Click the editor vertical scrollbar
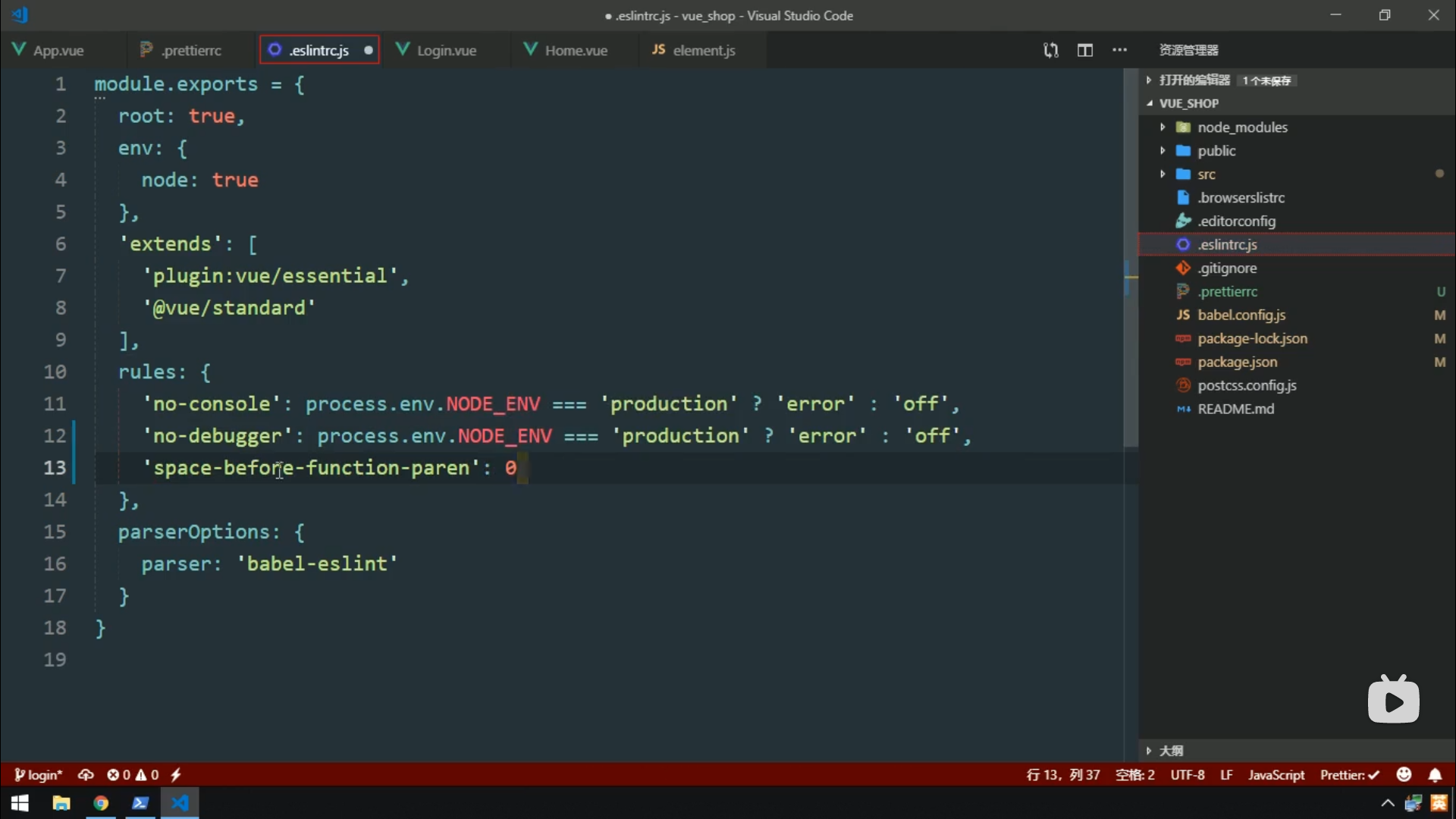 (1130, 258)
